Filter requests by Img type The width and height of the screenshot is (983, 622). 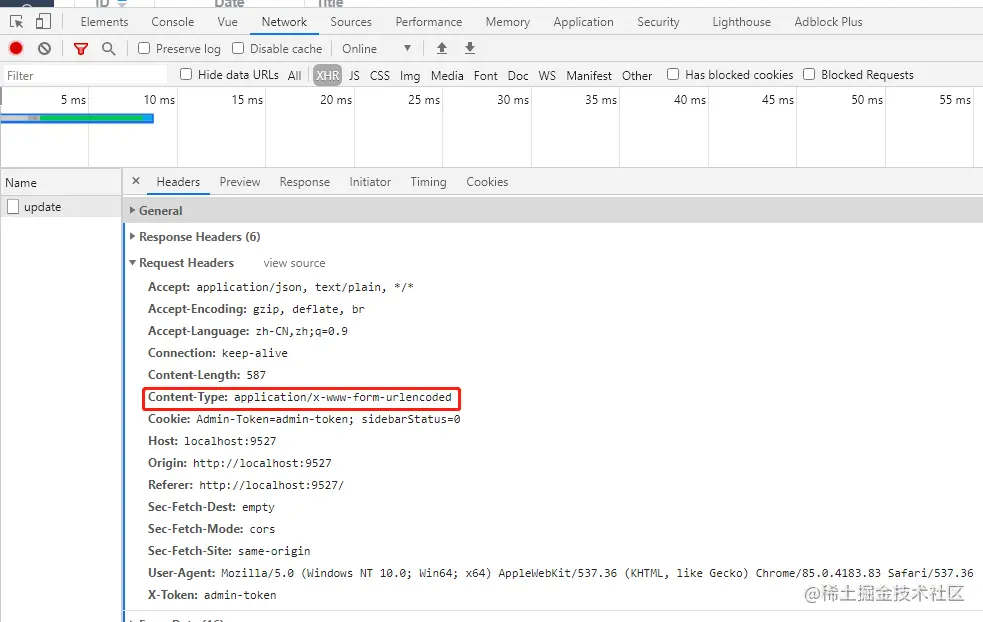(x=410, y=75)
